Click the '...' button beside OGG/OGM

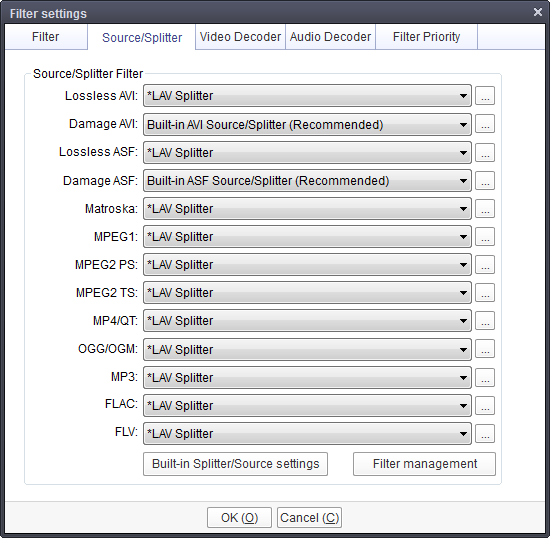click(x=485, y=349)
